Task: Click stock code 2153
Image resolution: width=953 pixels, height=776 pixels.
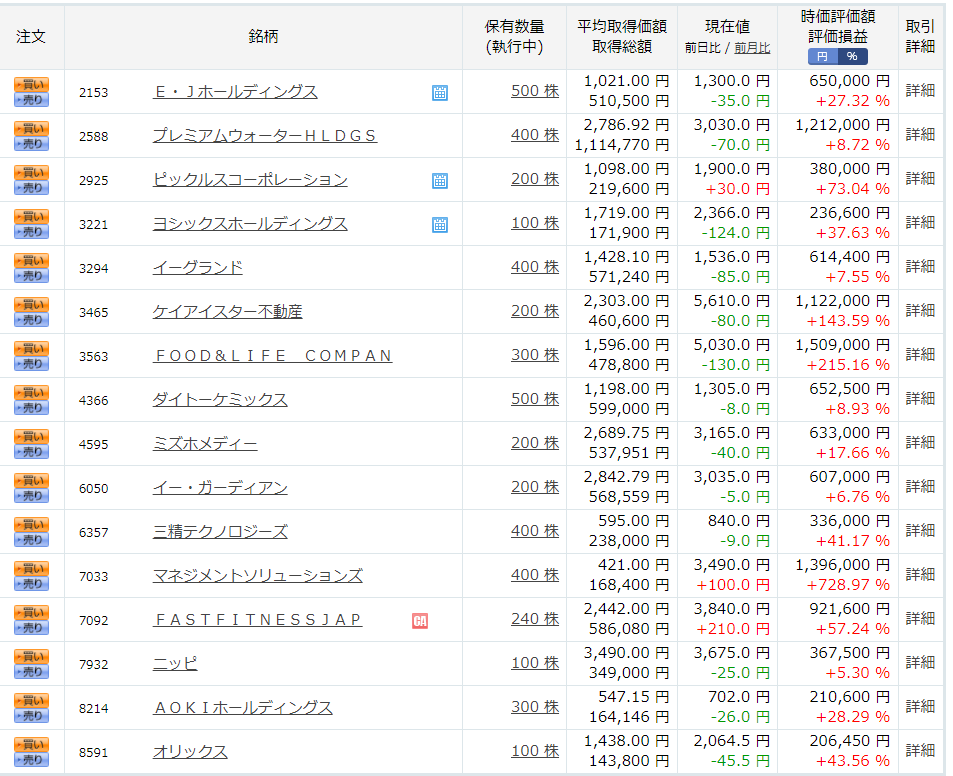Action: coord(94,92)
